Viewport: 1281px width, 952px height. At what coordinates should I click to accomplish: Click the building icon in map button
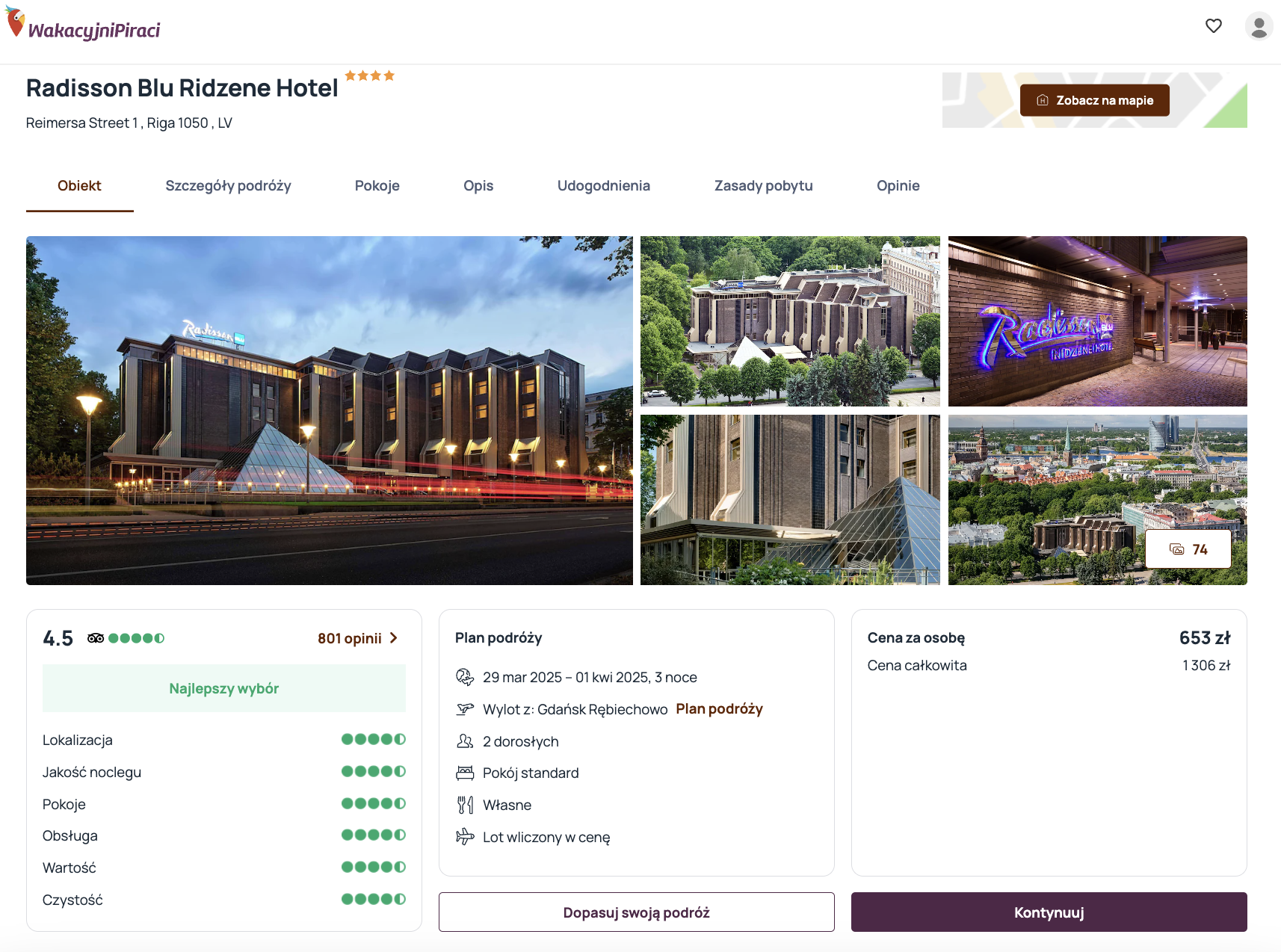1043,100
